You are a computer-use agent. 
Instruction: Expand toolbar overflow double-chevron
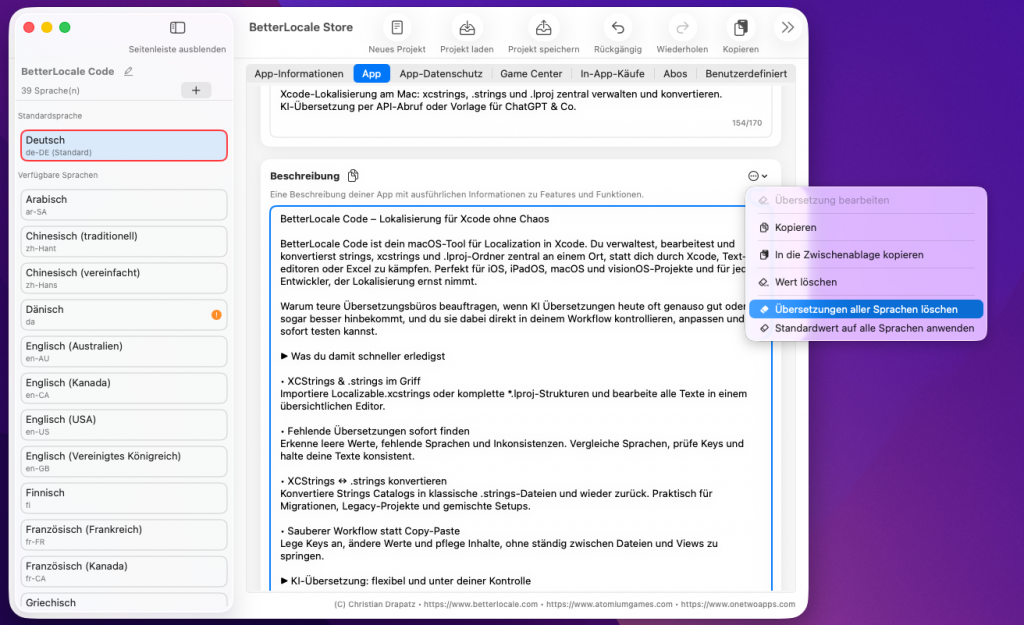tap(788, 28)
